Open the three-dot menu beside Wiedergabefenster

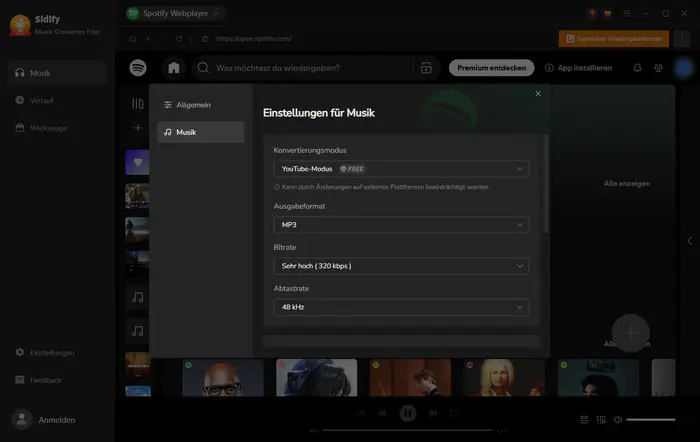pos(682,39)
